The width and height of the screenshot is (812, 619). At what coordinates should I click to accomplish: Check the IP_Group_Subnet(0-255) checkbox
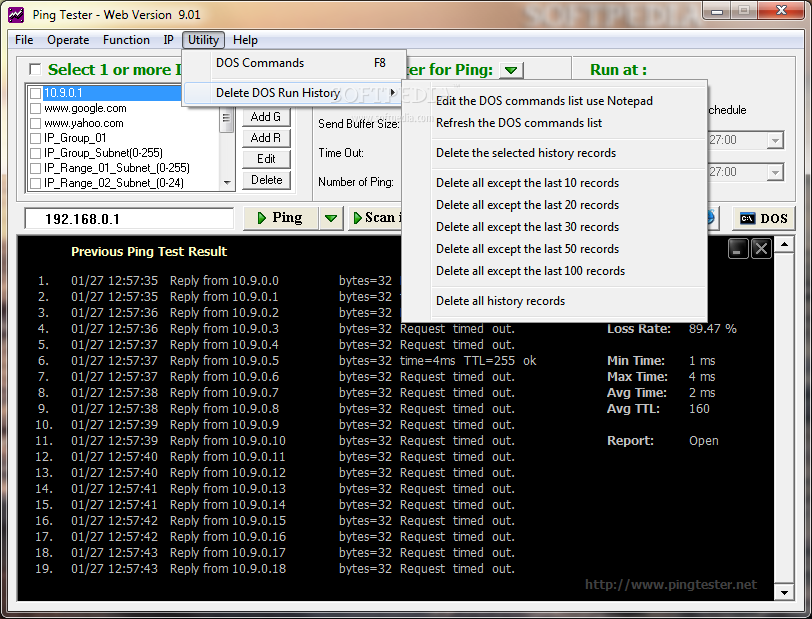coord(35,153)
